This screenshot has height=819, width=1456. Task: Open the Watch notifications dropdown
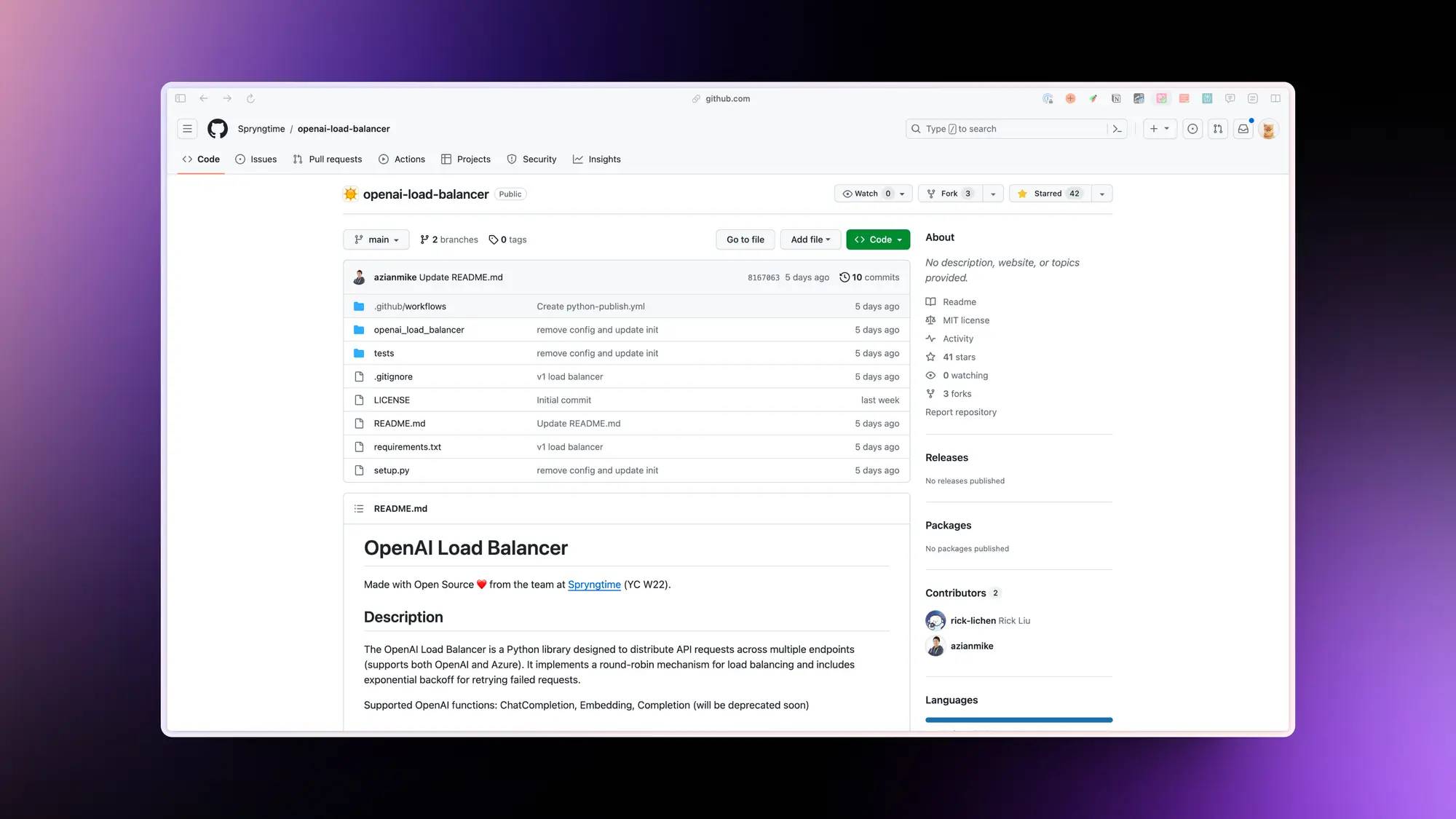(874, 194)
